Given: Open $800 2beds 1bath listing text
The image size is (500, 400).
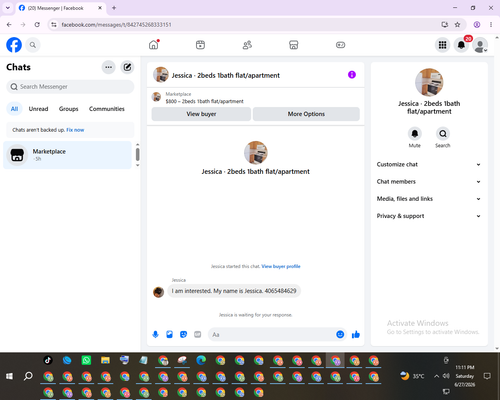Looking at the screenshot, I should [x=204, y=101].
